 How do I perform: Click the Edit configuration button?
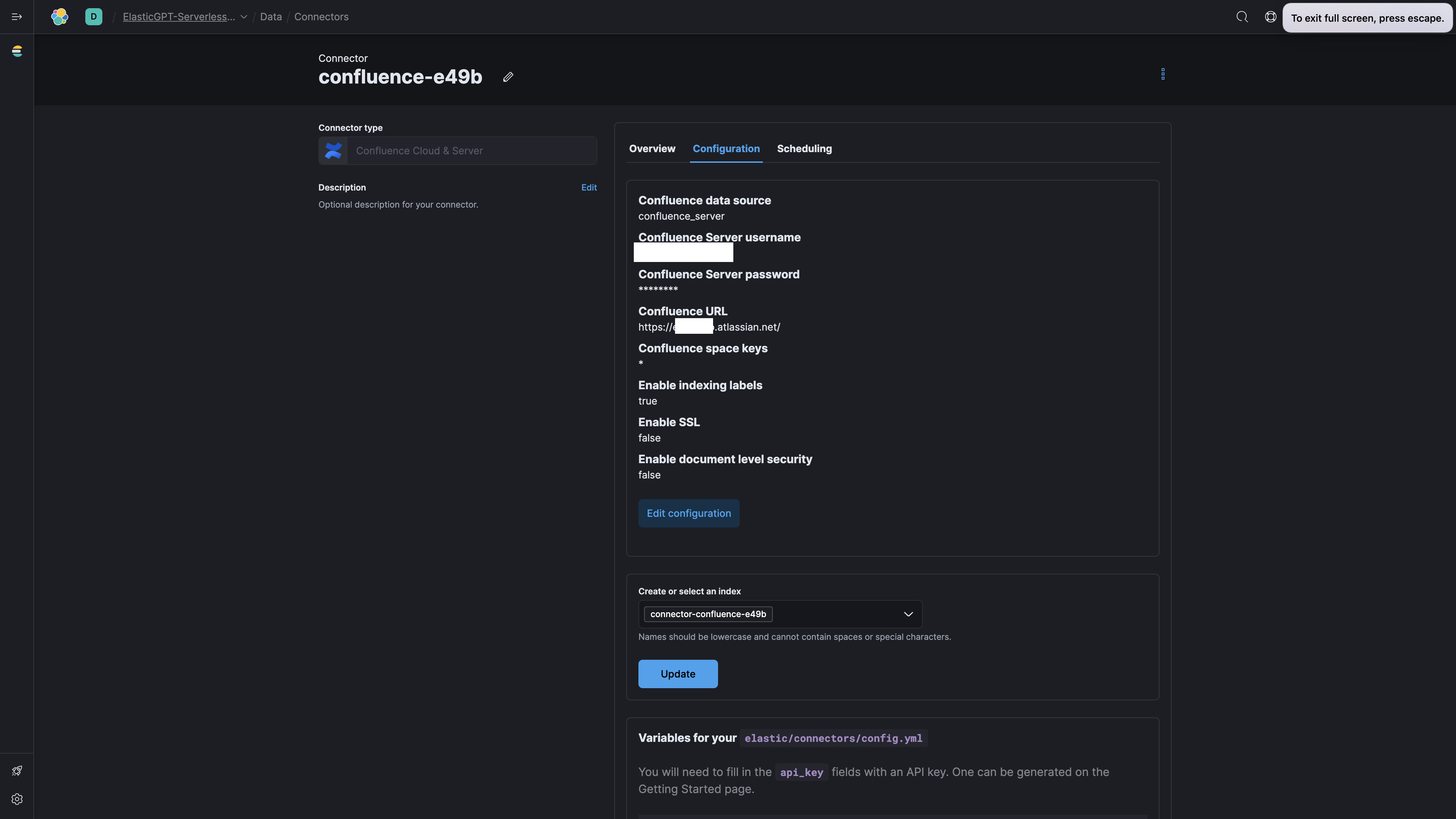[x=689, y=513]
